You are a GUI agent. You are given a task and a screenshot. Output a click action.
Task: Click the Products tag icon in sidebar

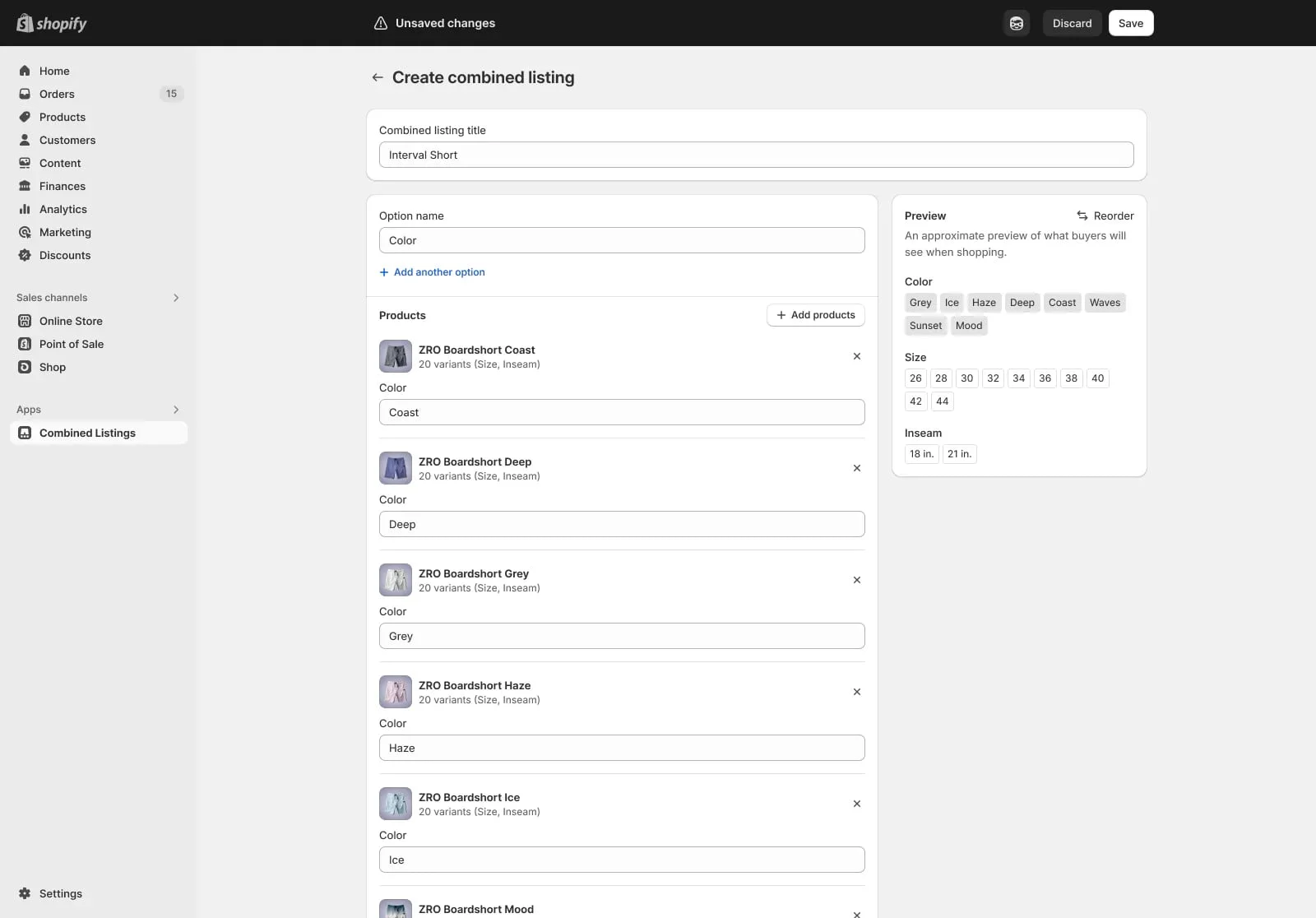click(x=25, y=117)
